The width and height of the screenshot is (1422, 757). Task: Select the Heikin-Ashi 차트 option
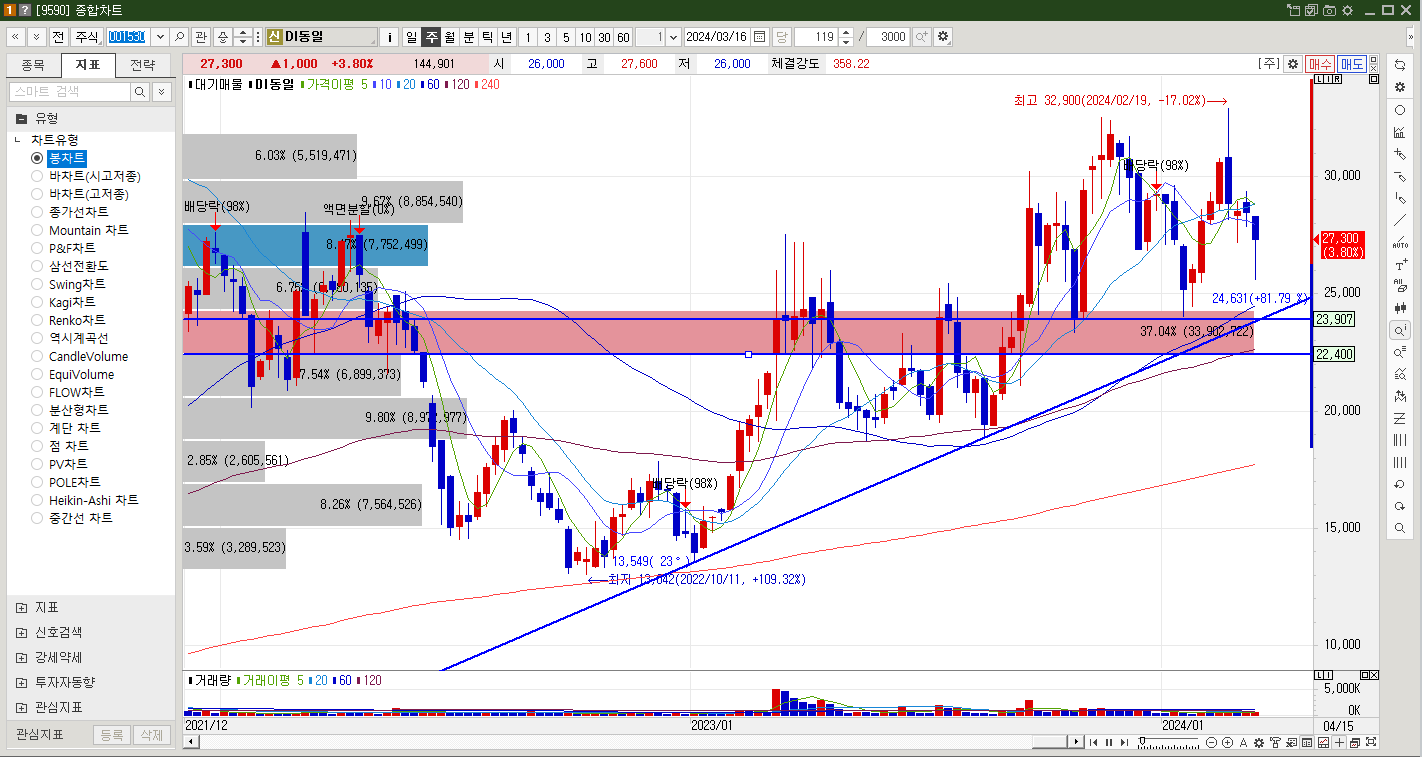point(85,500)
